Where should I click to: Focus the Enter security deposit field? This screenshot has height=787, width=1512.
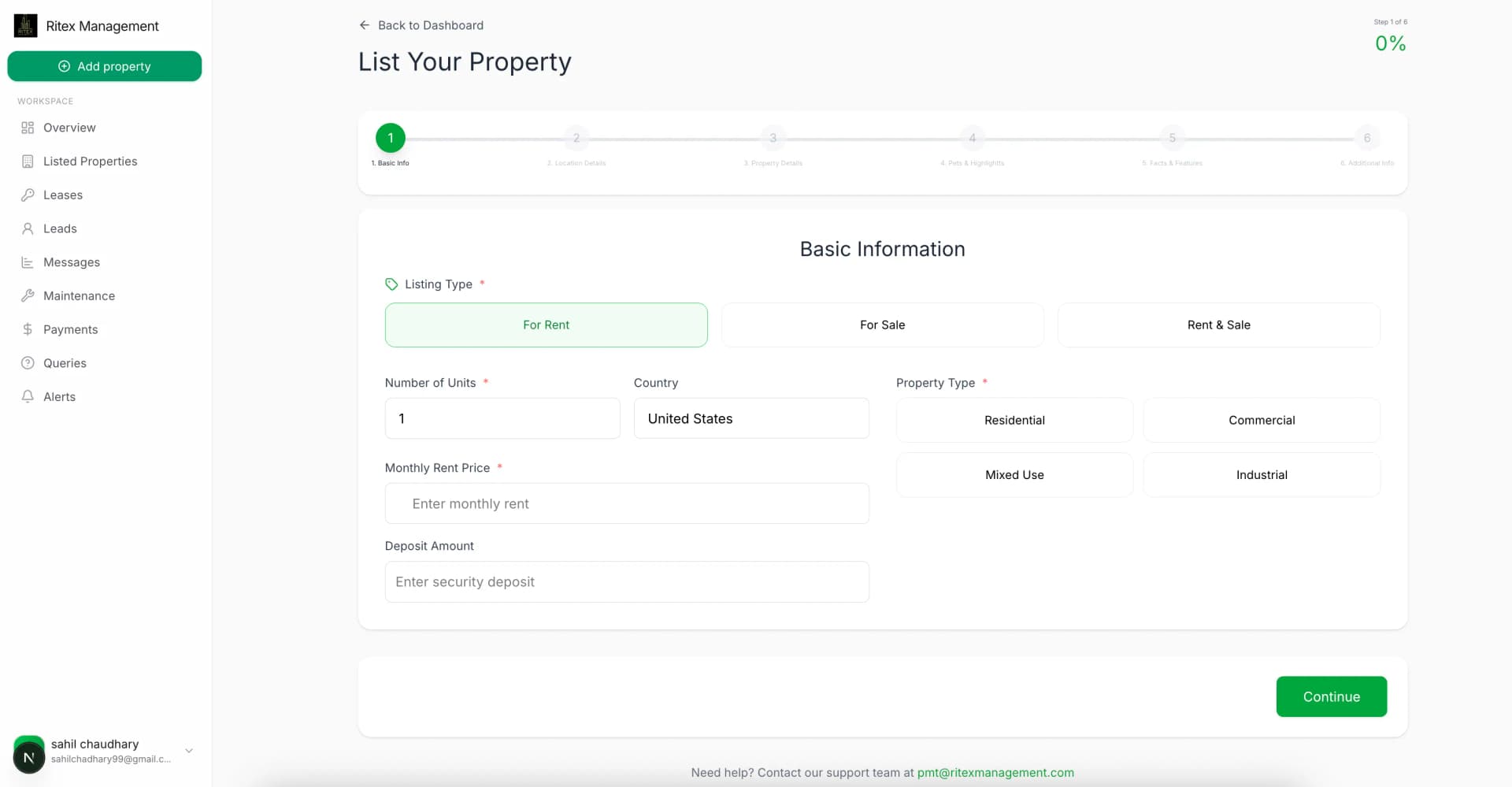click(627, 582)
